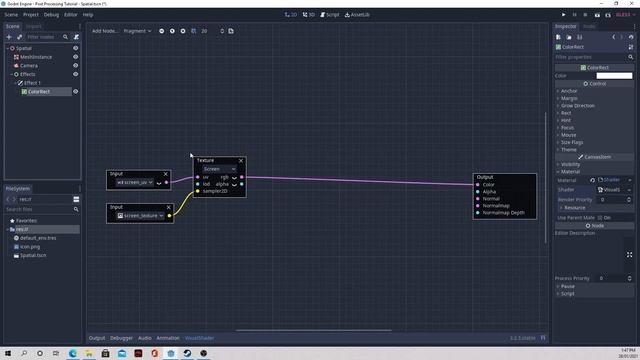Open ColorRect object properties tools icon

631,47
